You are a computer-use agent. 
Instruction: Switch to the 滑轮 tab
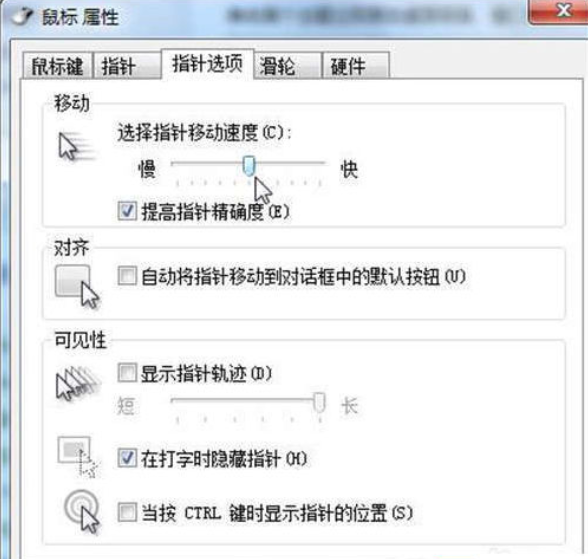(288, 66)
